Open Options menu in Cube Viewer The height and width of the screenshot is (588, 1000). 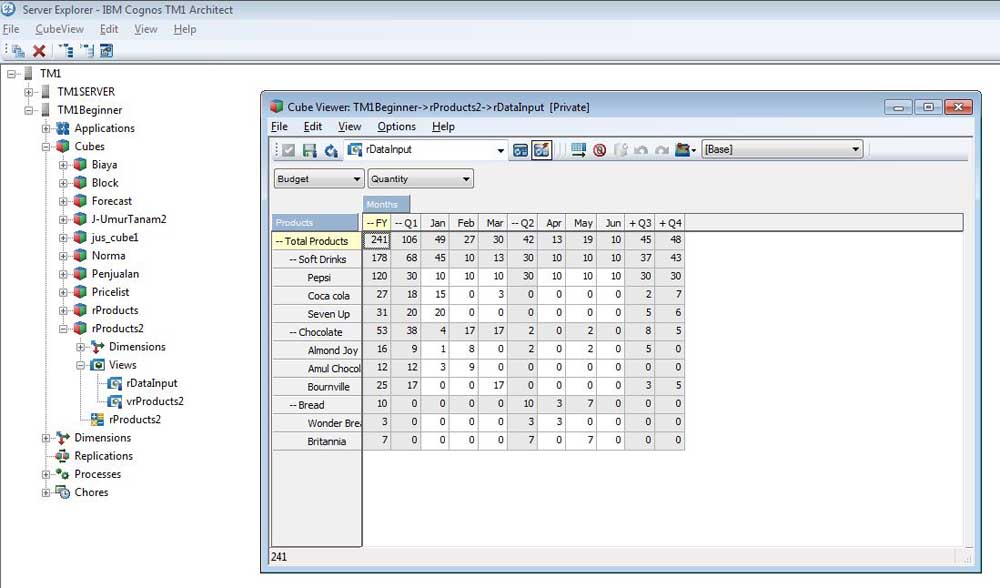click(396, 126)
